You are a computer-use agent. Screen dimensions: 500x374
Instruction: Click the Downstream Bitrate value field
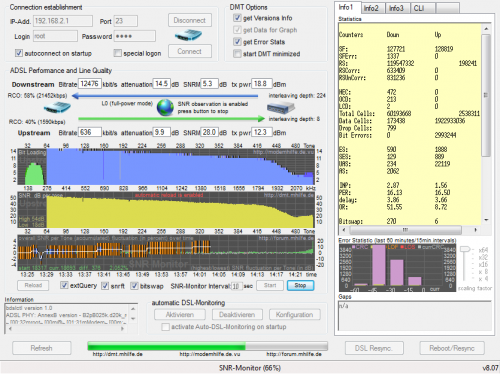pyautogui.click(x=90, y=84)
